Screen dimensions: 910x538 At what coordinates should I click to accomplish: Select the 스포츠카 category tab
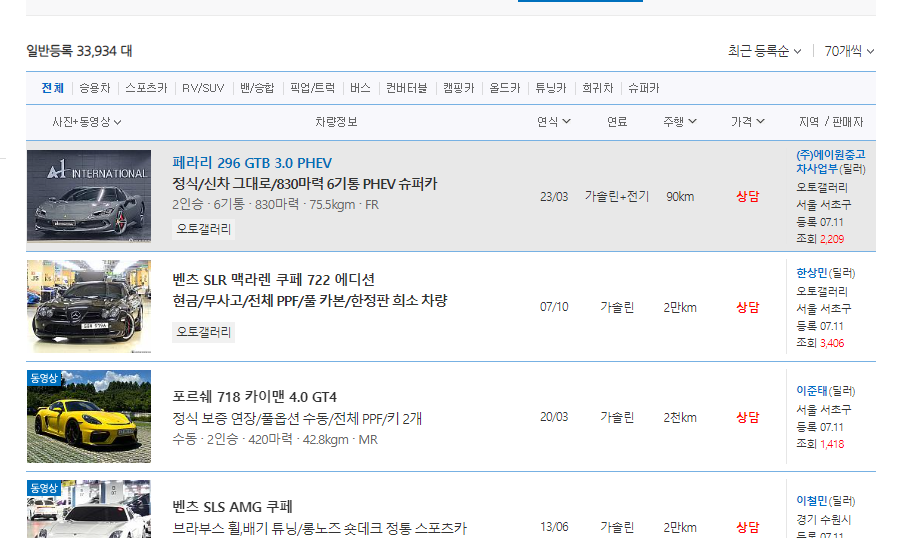(146, 88)
